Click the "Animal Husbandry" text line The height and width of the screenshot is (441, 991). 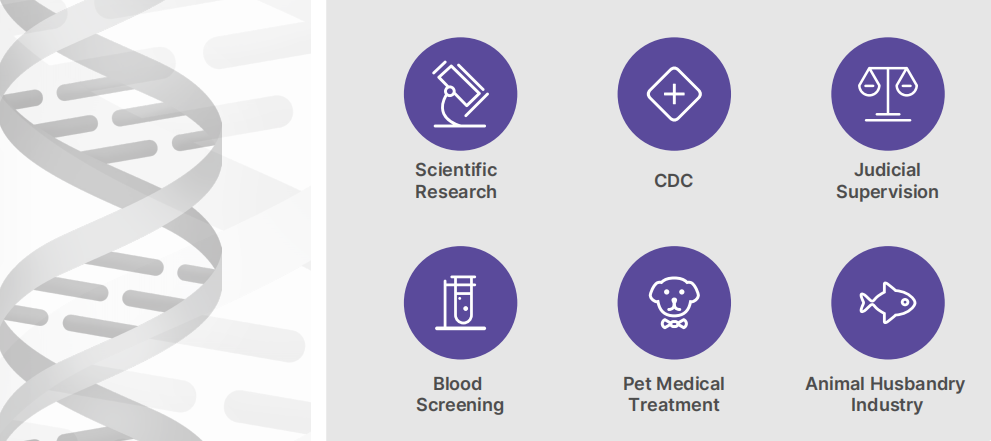886,384
